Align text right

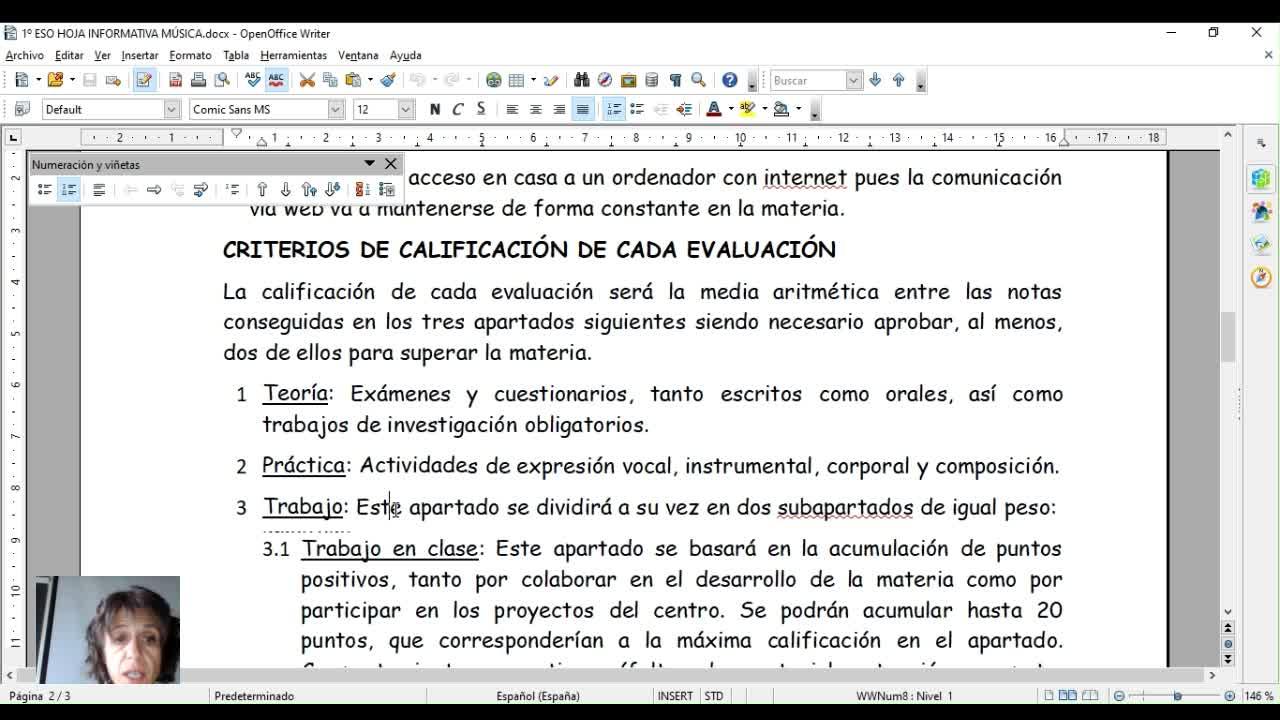[x=559, y=109]
